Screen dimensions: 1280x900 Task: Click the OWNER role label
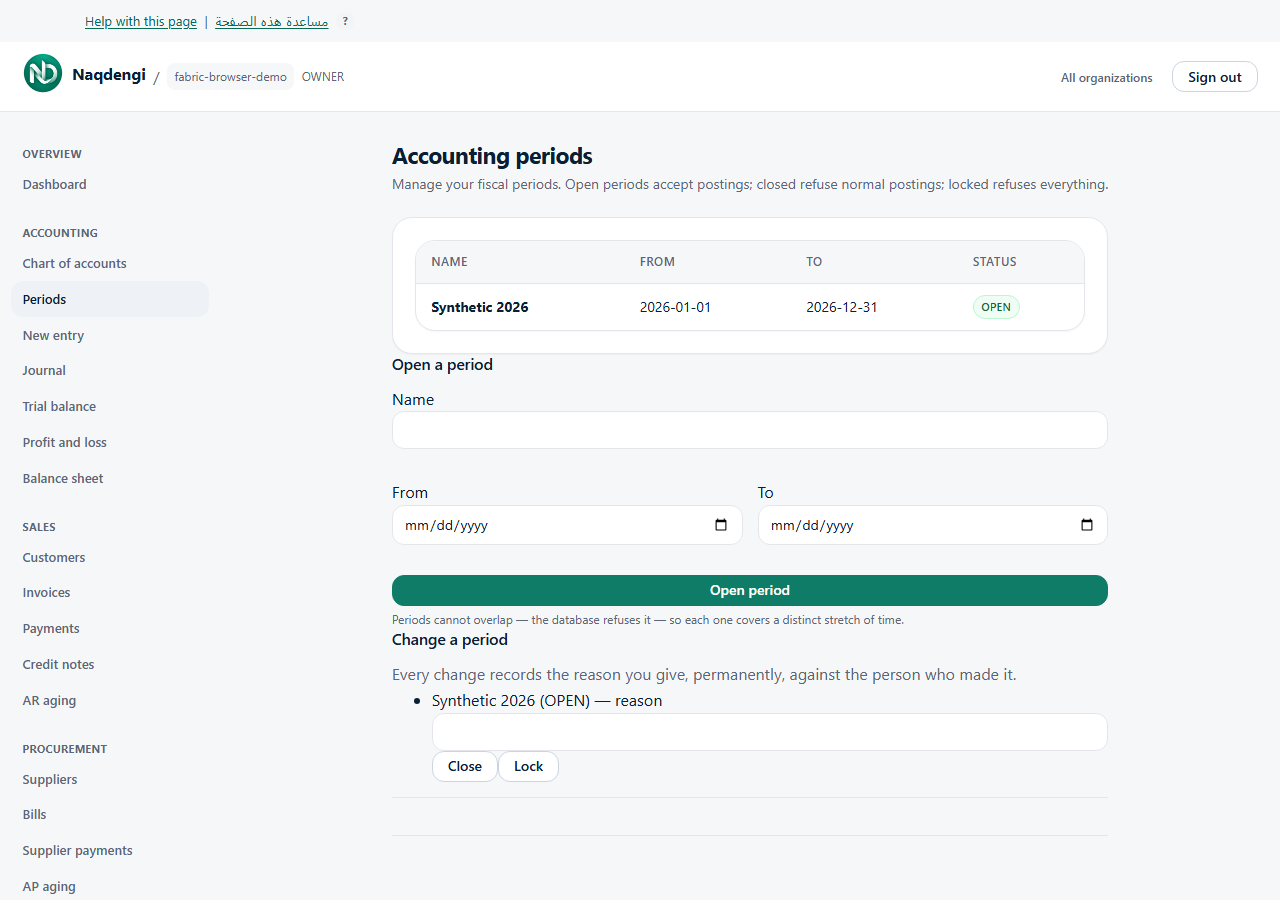point(323,77)
